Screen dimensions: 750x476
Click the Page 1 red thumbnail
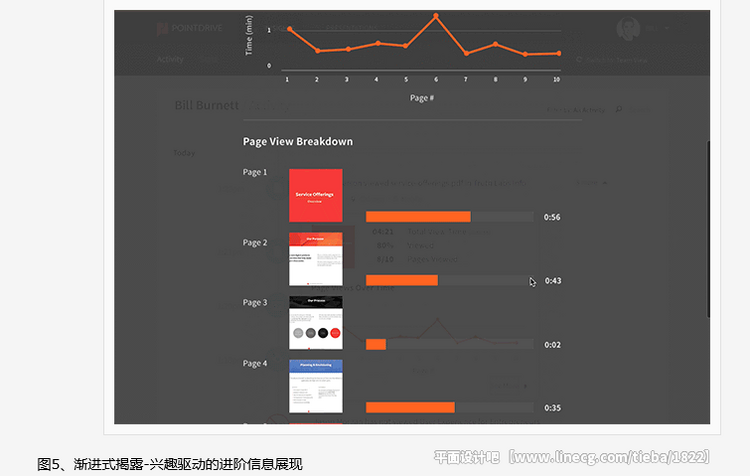tap(316, 195)
